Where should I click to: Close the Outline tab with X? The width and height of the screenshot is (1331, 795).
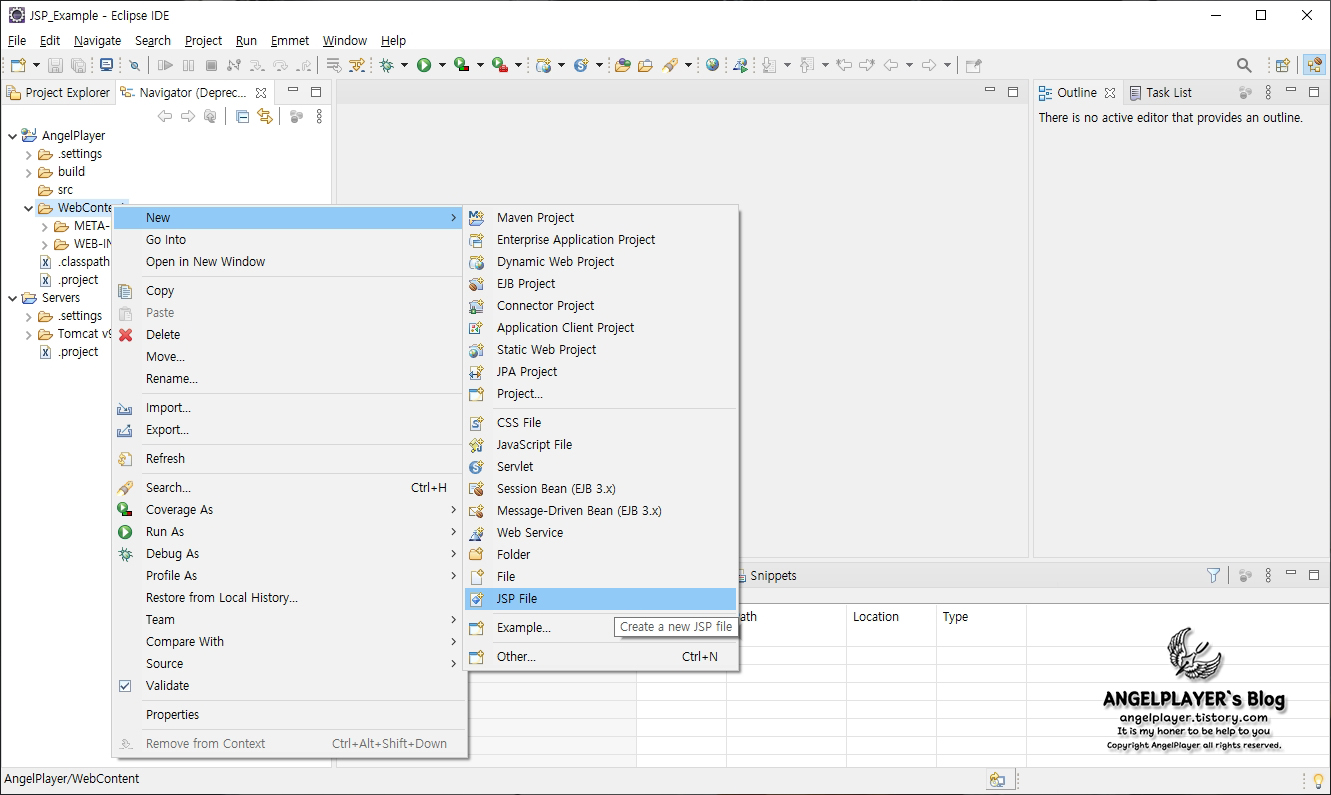click(x=1110, y=93)
